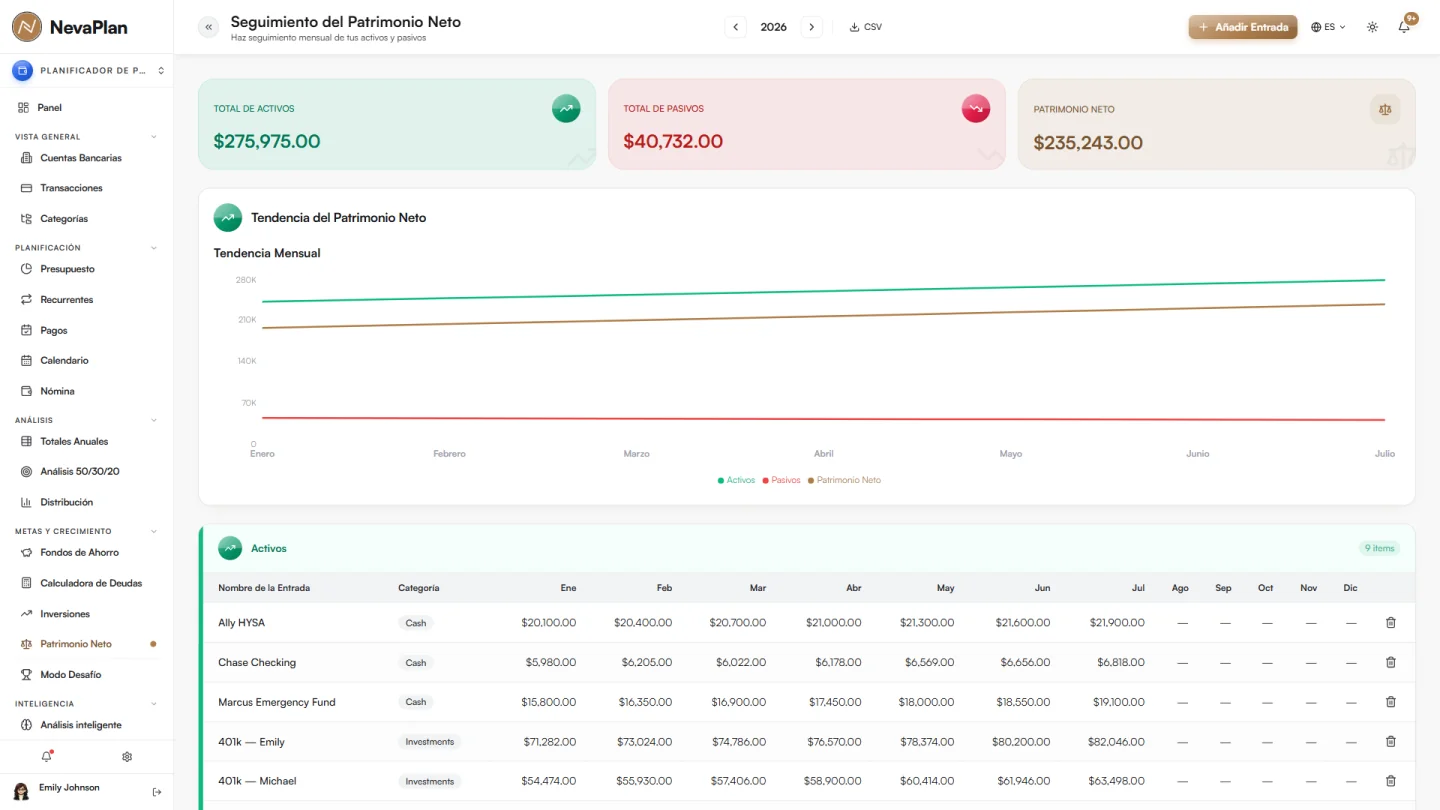Open the Planificador workspace switcher
This screenshot has height=810, width=1440.
(x=87, y=71)
